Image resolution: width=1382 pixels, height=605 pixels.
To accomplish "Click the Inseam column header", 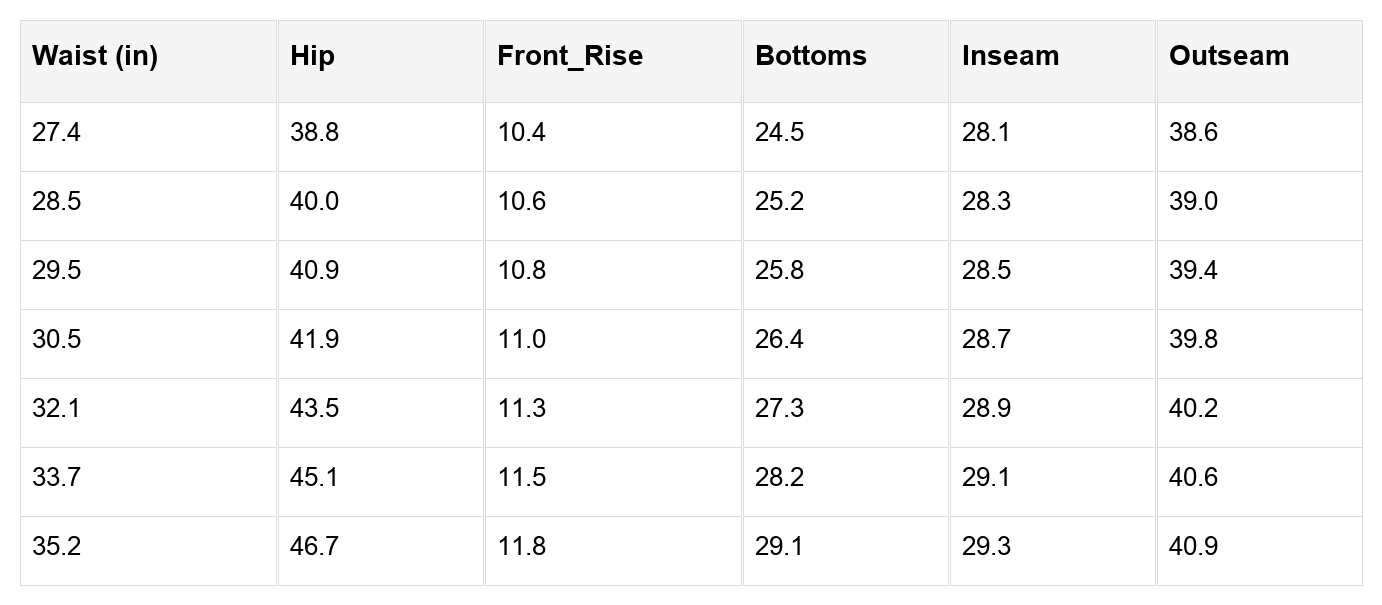I will click(x=1010, y=56).
